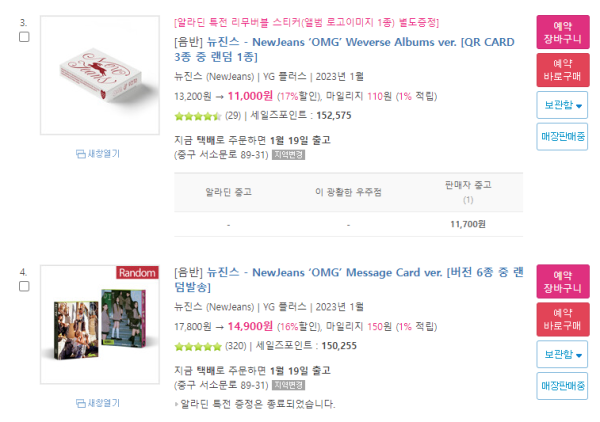This screenshot has height=422, width=600.
Task: Click star rating of item 3
Action: tap(198, 116)
